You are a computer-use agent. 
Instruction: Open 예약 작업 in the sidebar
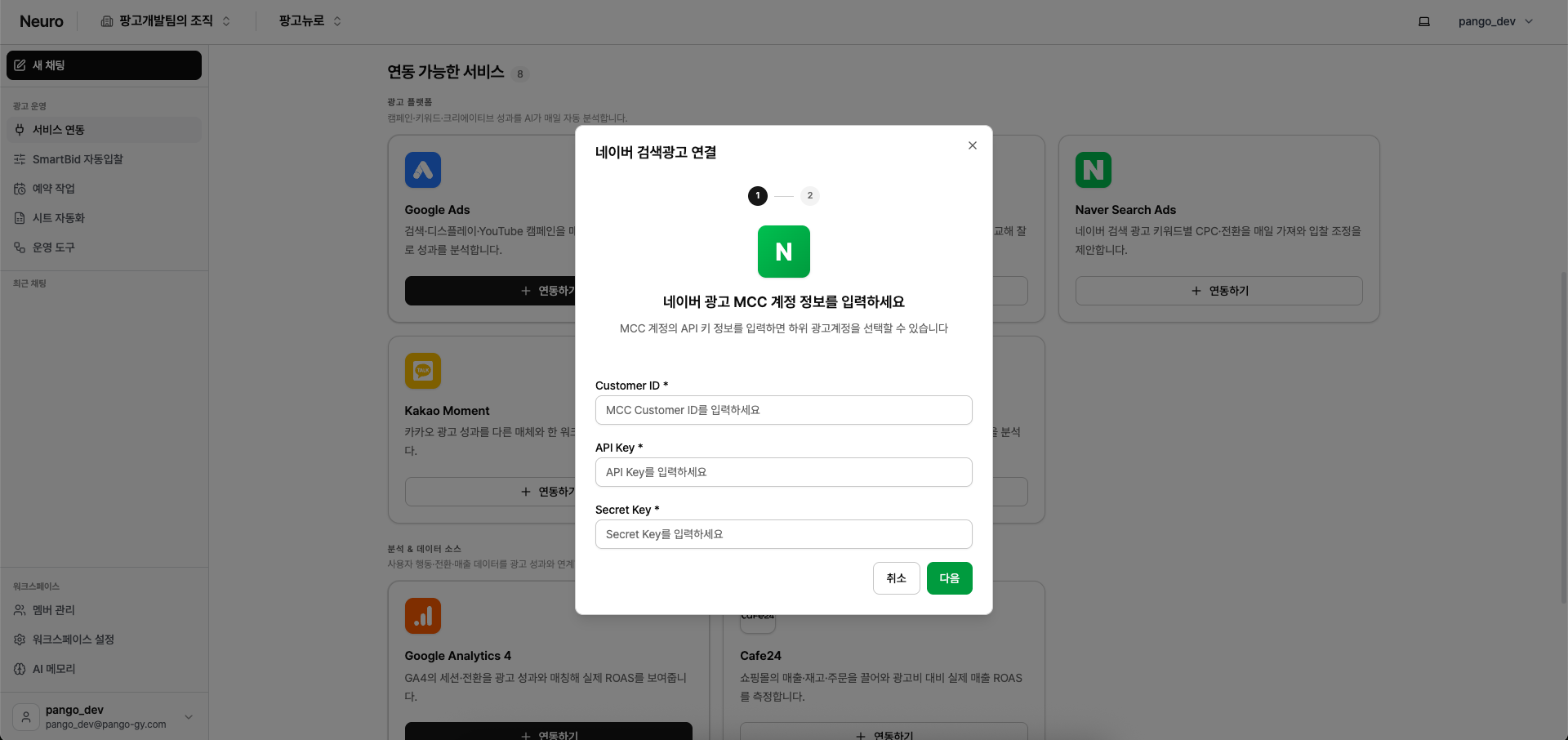104,189
